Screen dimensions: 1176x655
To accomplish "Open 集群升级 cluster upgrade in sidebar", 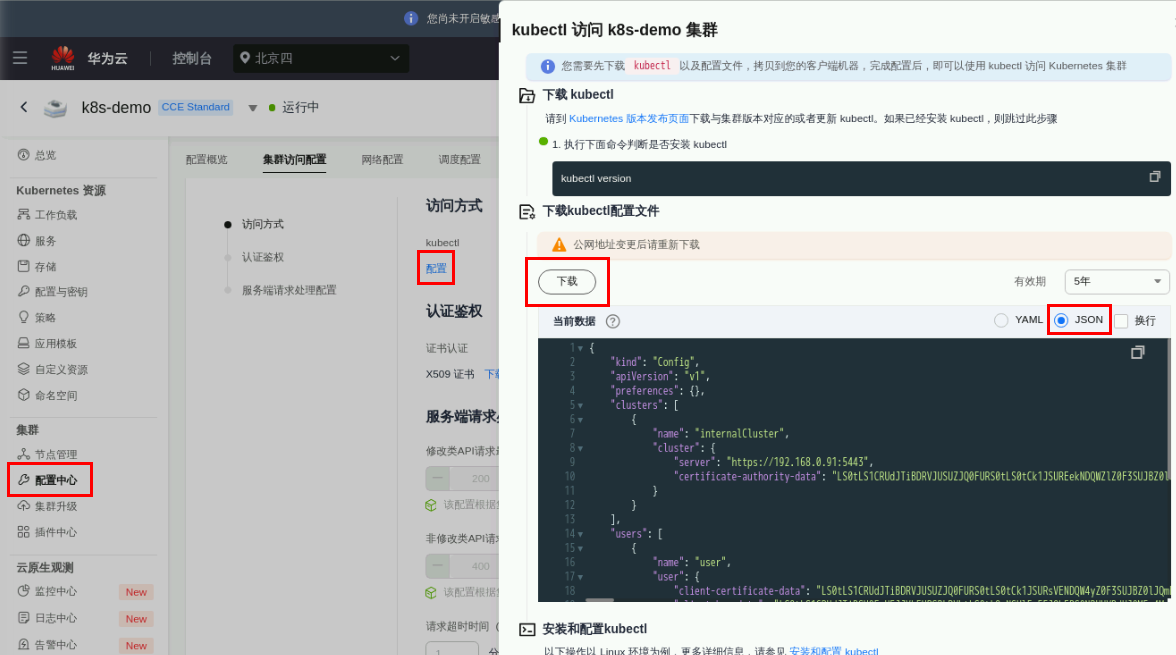I will (47, 506).
